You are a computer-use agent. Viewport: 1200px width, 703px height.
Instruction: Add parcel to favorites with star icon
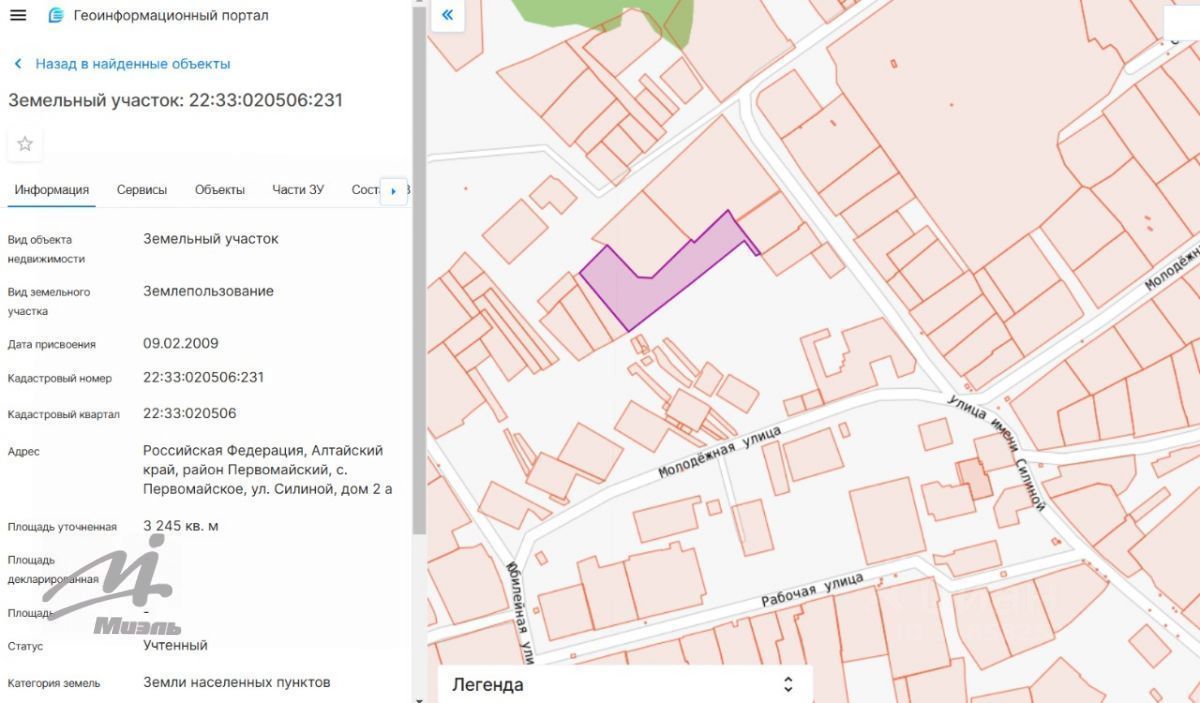pos(25,144)
